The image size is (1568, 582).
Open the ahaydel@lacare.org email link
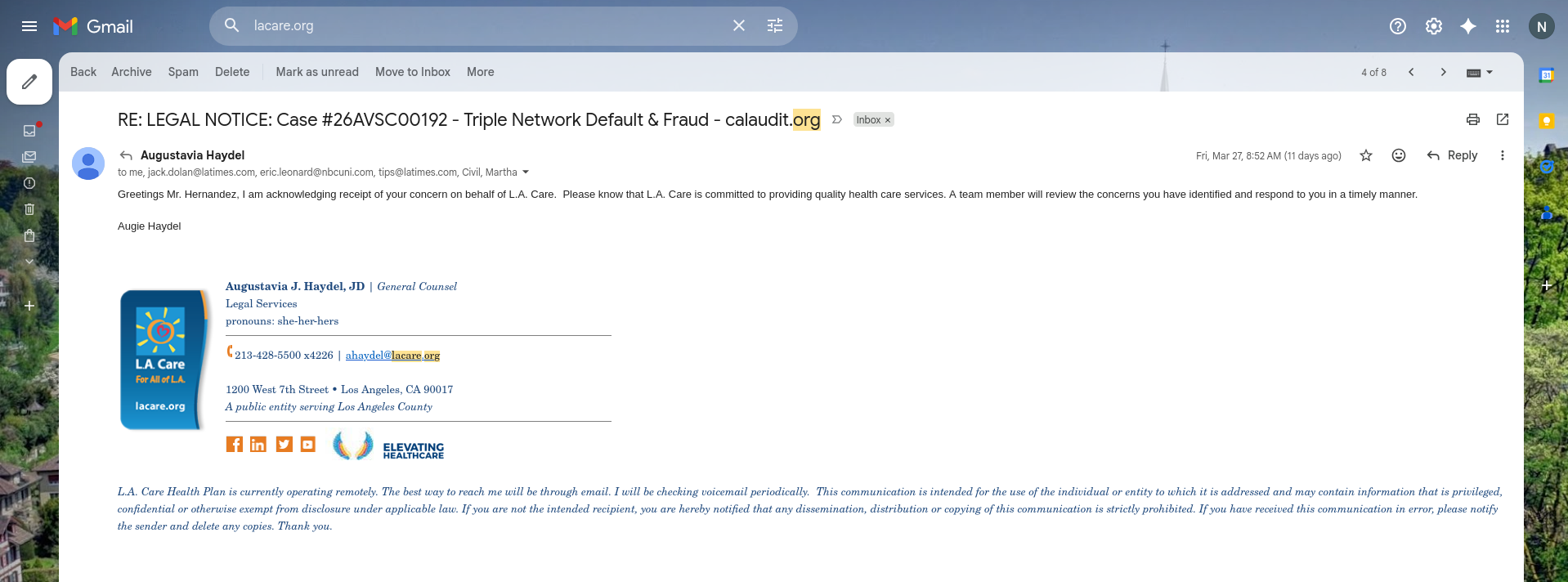(x=392, y=356)
